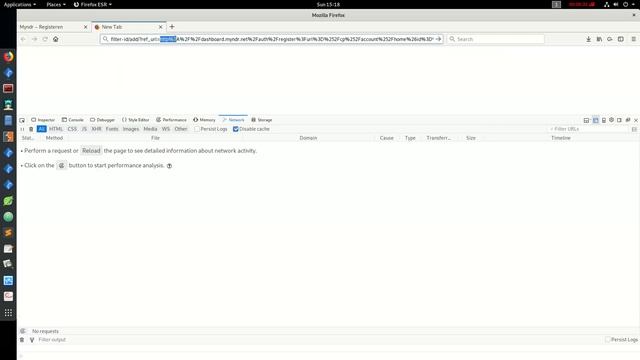Toggle the bottom-right Persist Logs checkbox
The image size is (640, 360).
[608, 340]
